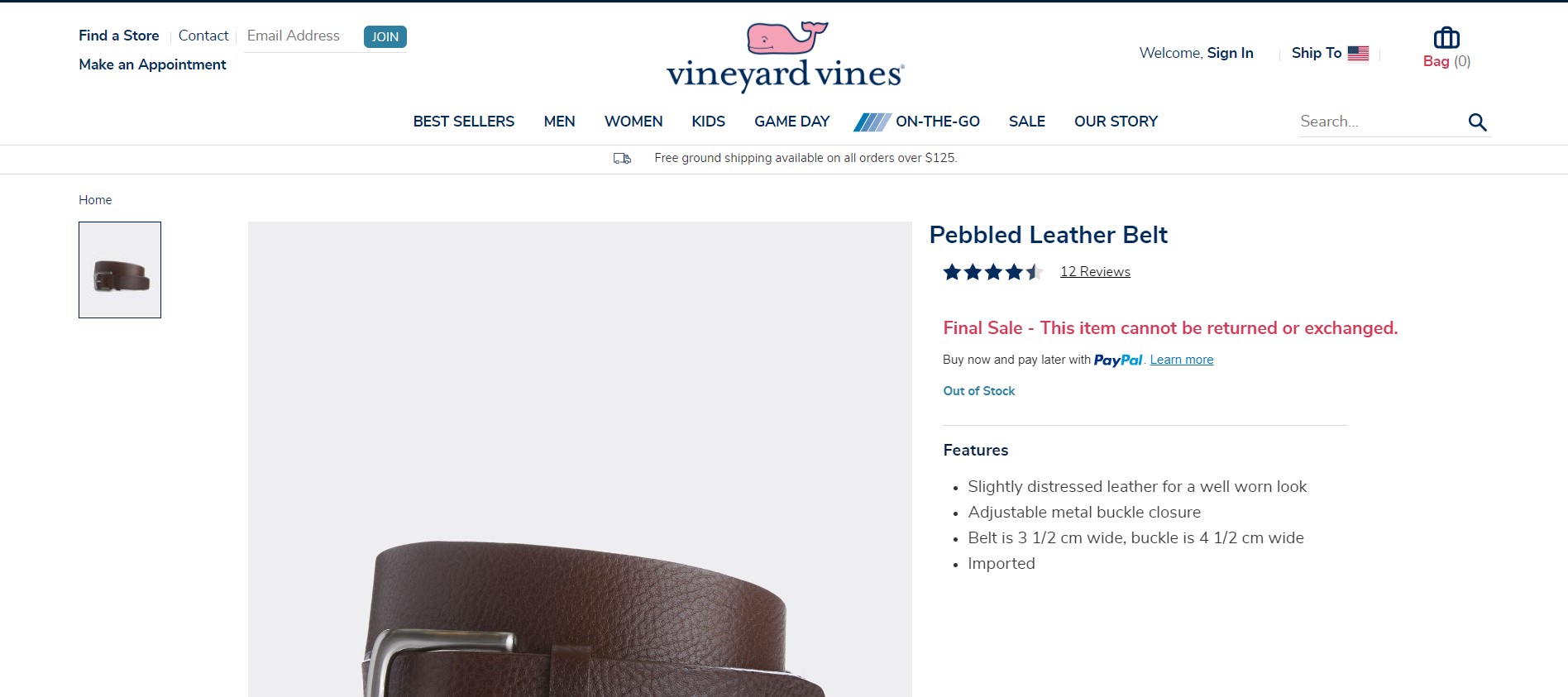Open the KIDS navigation menu
The height and width of the screenshot is (697, 1568).
click(708, 122)
